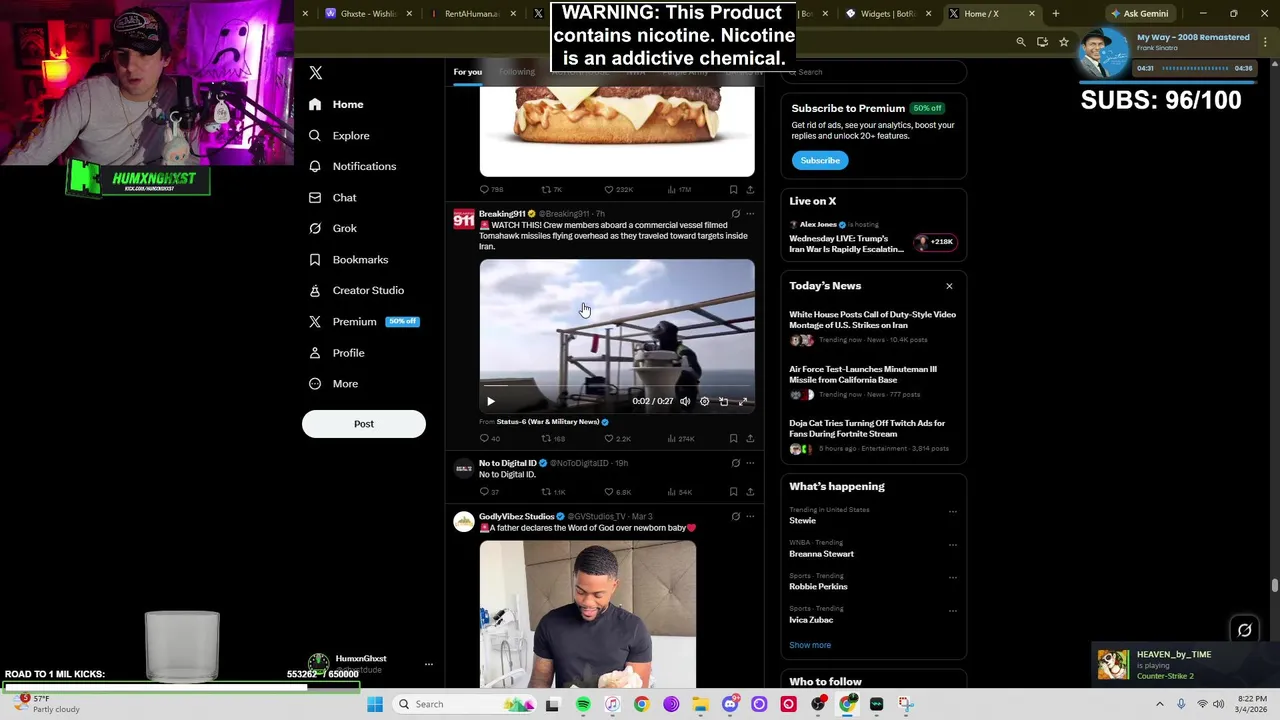Open more options for Ivica Zubac trend
Screen dimensions: 1280x720
pos(952,611)
